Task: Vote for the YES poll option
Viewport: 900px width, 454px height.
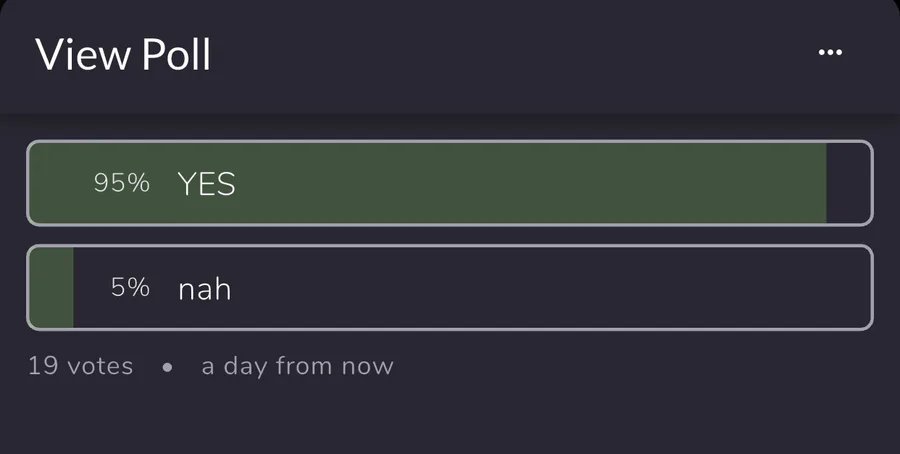Action: tap(450, 183)
